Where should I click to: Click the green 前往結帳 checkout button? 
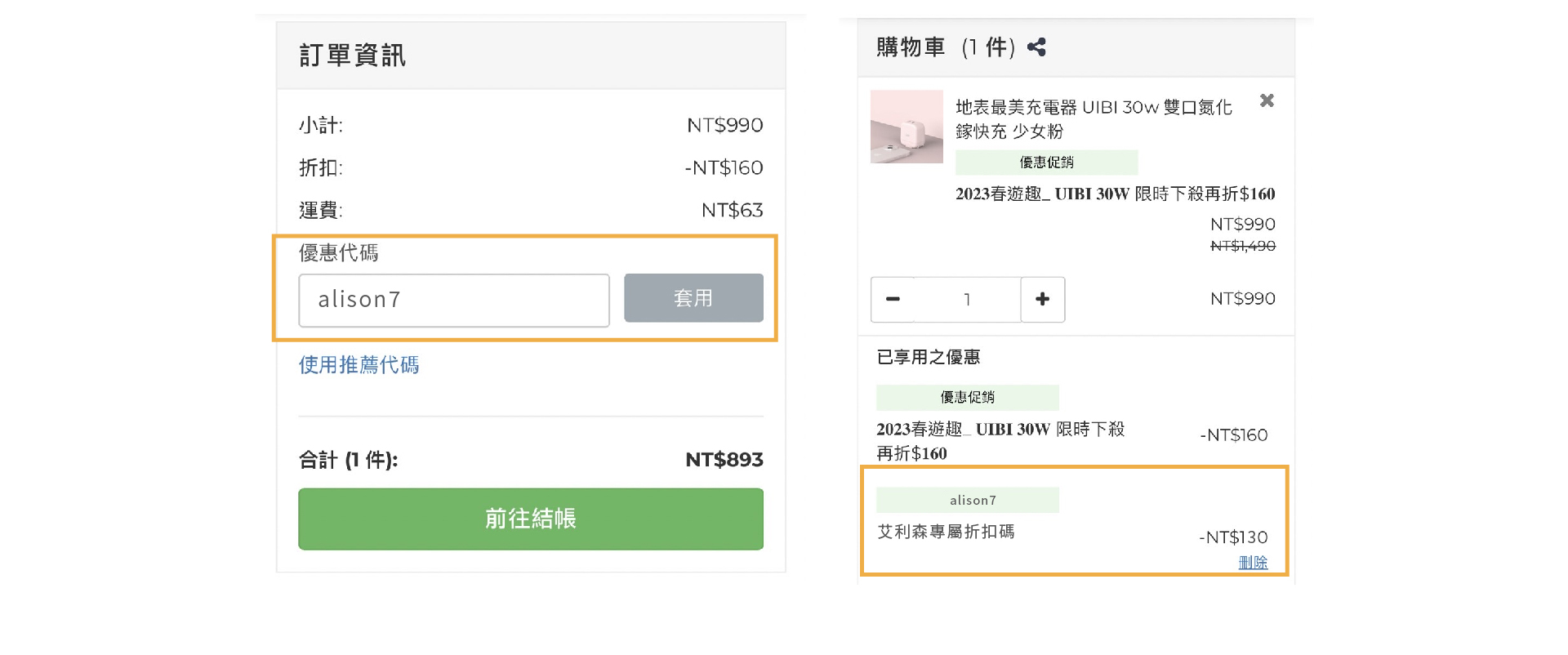pos(531,519)
